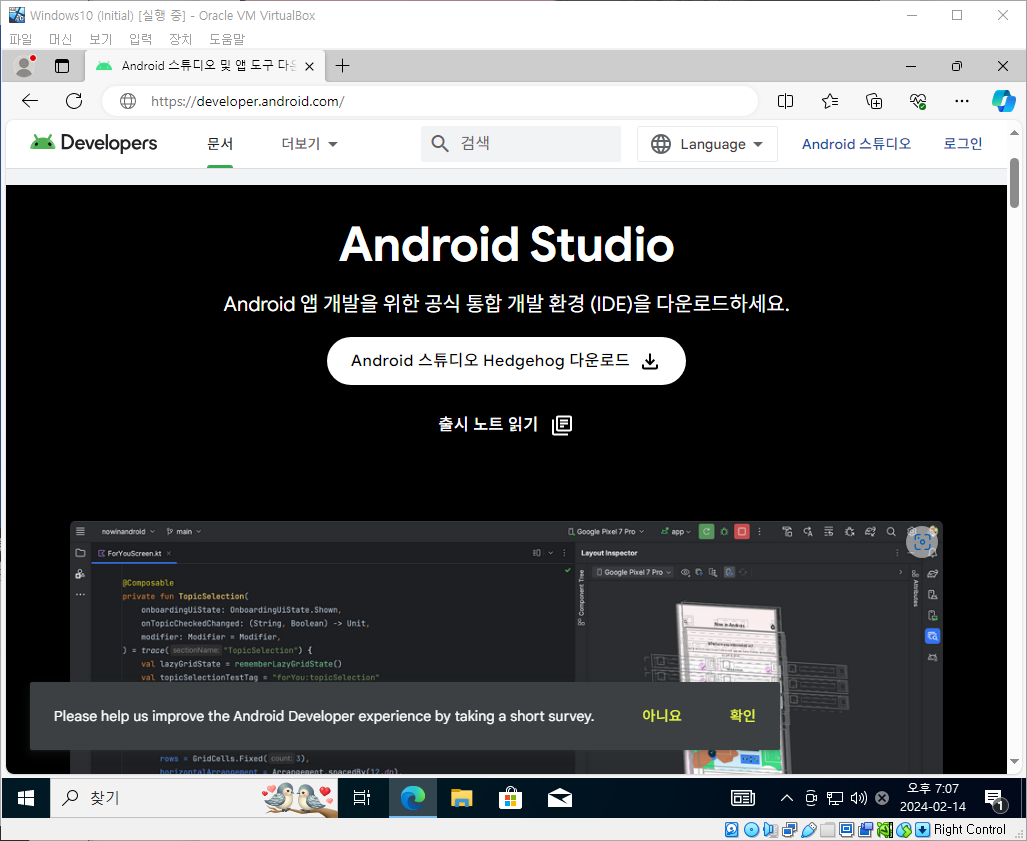The height and width of the screenshot is (841, 1027).
Task: Click VirtualBox audio status icon
Action: click(771, 830)
